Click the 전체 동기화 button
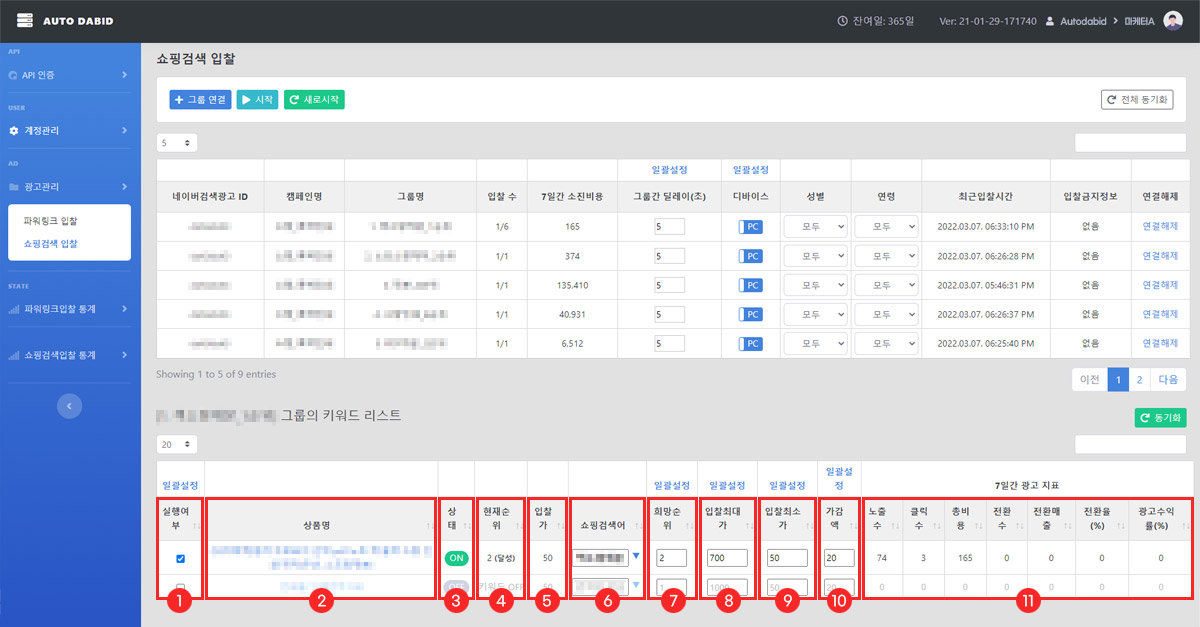 [x=1137, y=99]
